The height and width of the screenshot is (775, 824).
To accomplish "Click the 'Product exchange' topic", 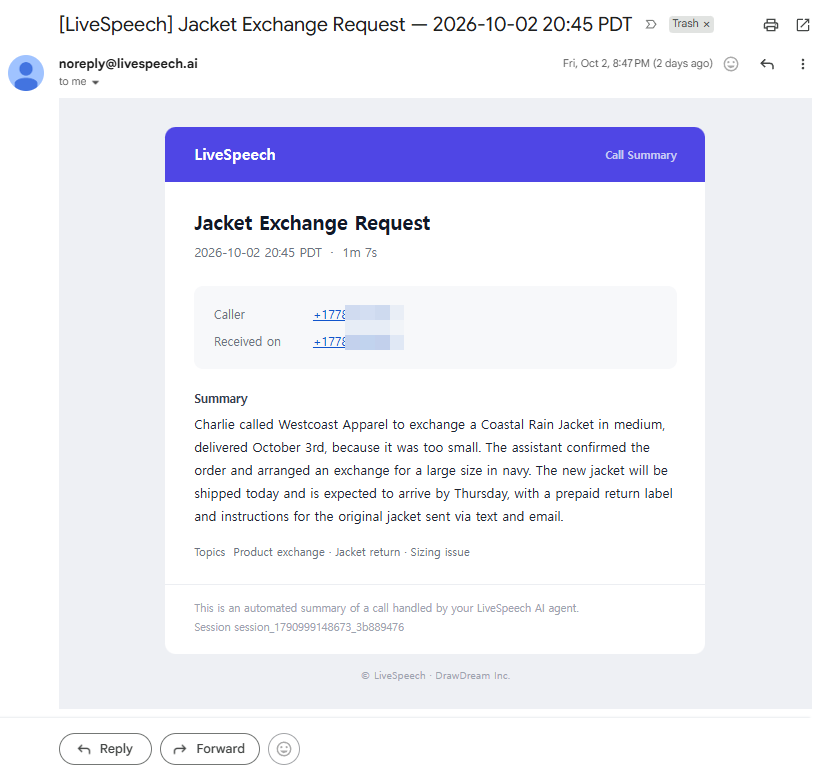I will [279, 552].
